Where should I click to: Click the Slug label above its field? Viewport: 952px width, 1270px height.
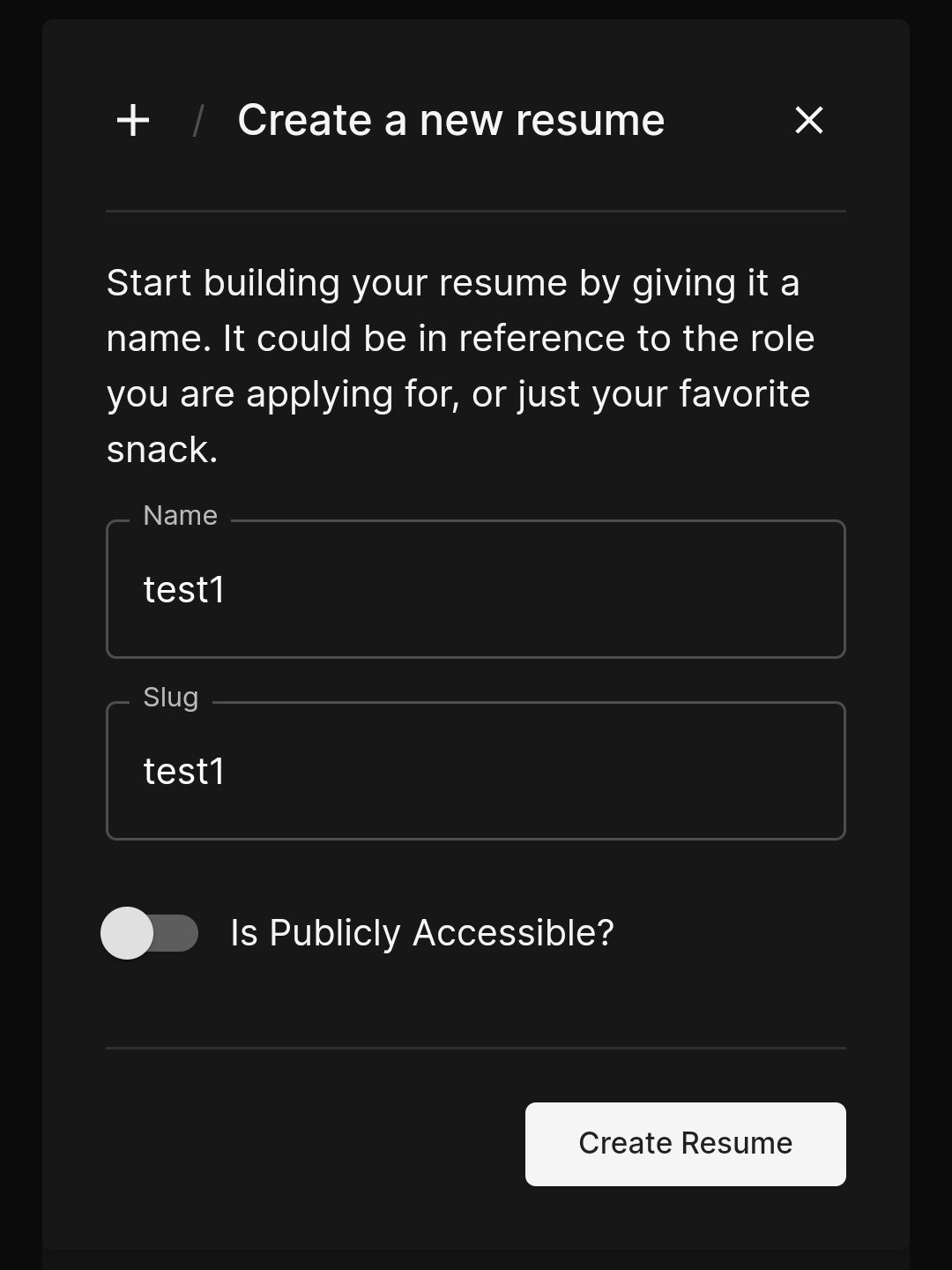[x=171, y=697]
